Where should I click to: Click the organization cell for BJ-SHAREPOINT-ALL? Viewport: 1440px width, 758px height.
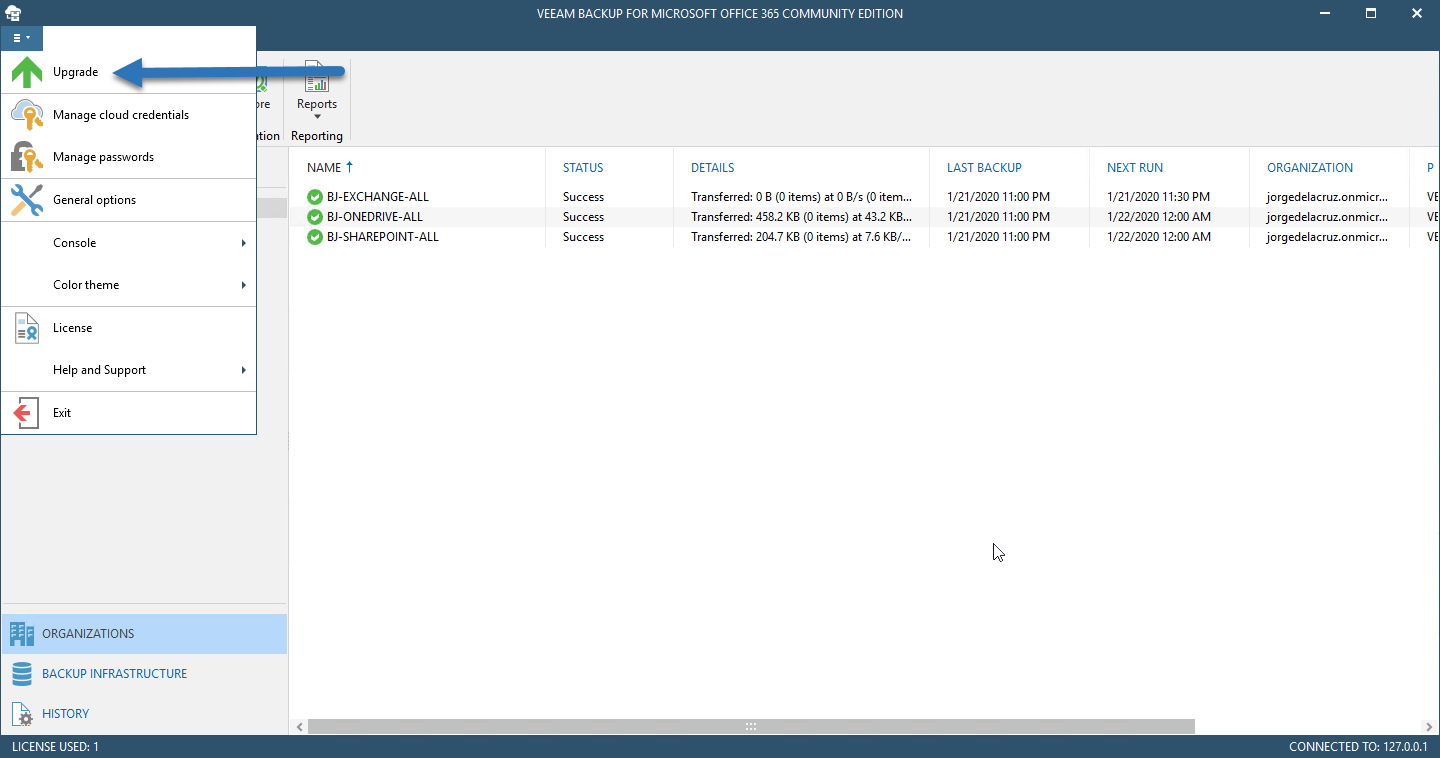pos(1328,237)
